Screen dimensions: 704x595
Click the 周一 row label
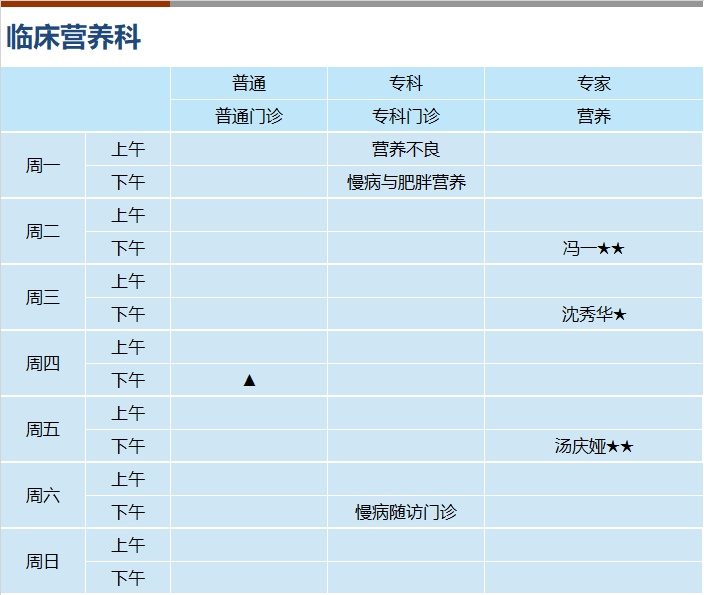click(43, 166)
